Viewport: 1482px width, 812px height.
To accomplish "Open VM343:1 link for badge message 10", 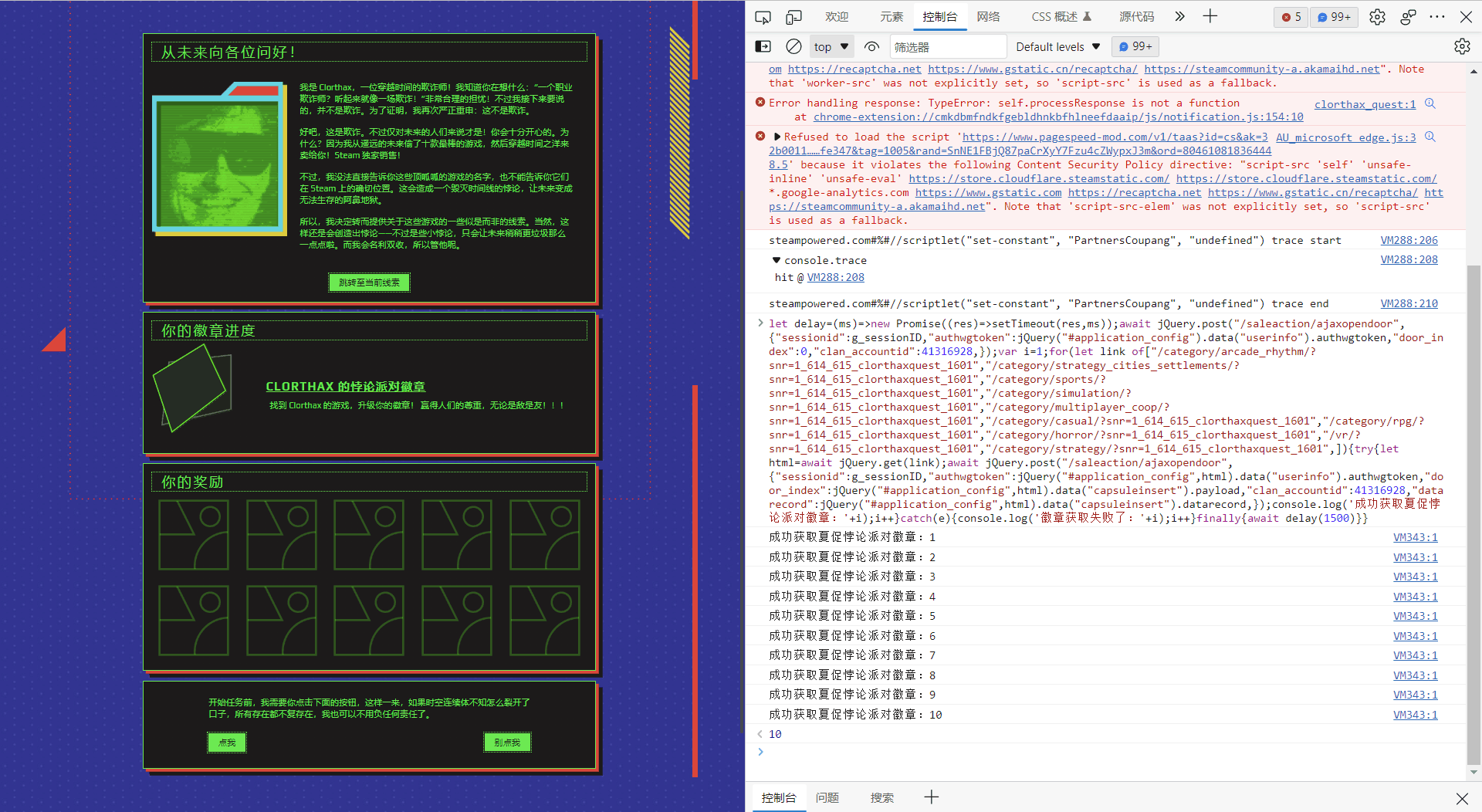I will pos(1416,715).
